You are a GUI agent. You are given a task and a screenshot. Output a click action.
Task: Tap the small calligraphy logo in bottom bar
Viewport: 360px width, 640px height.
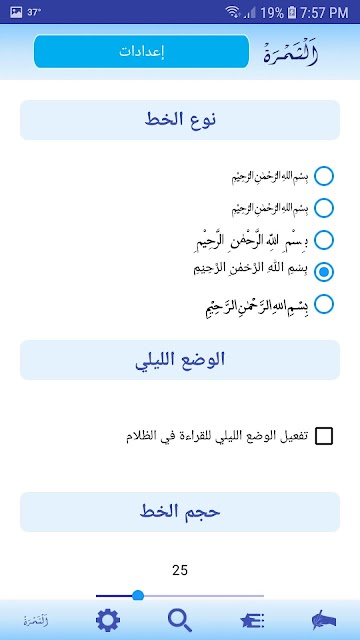pos(36,621)
